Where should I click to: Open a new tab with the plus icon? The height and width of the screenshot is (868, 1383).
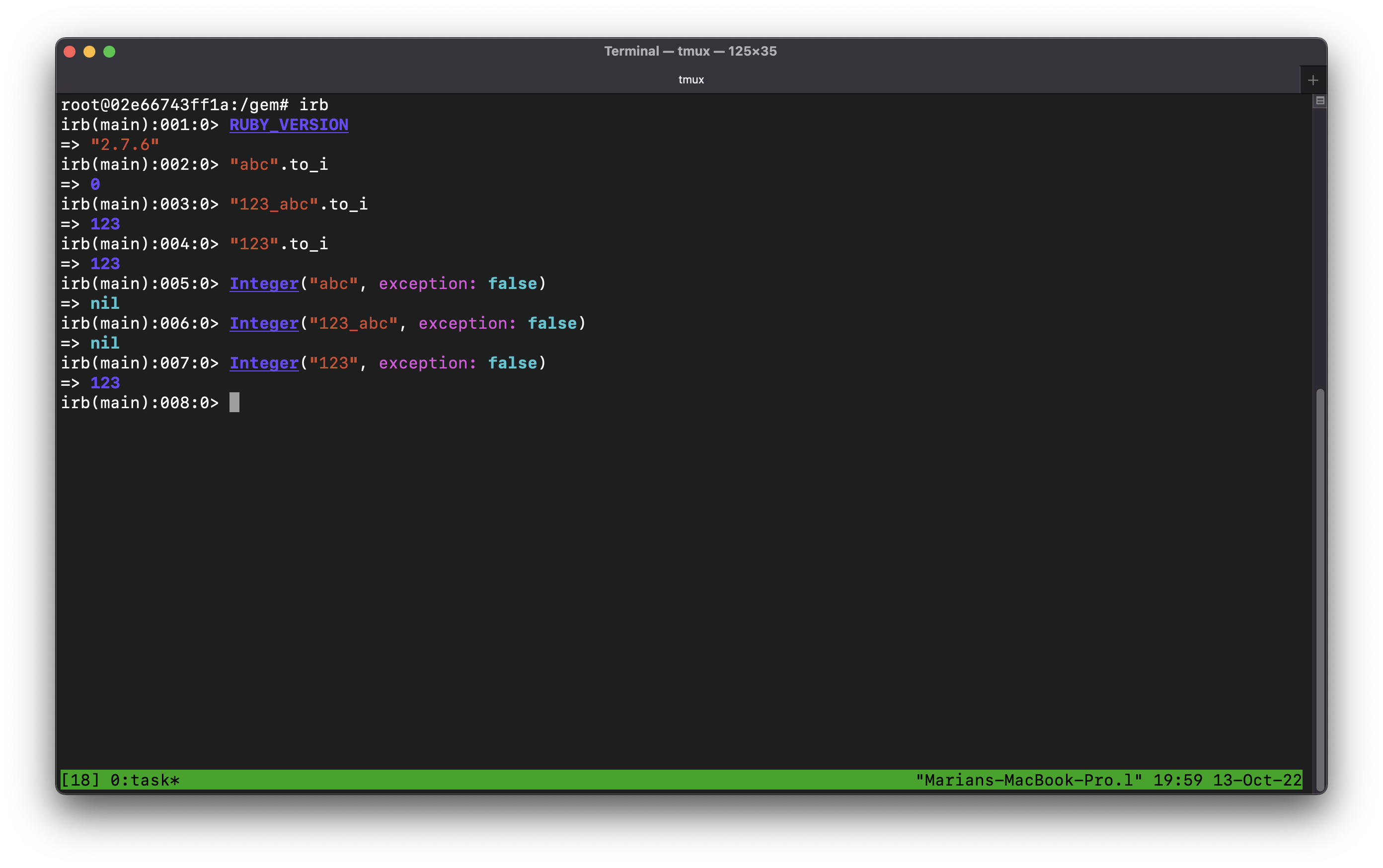1314,80
